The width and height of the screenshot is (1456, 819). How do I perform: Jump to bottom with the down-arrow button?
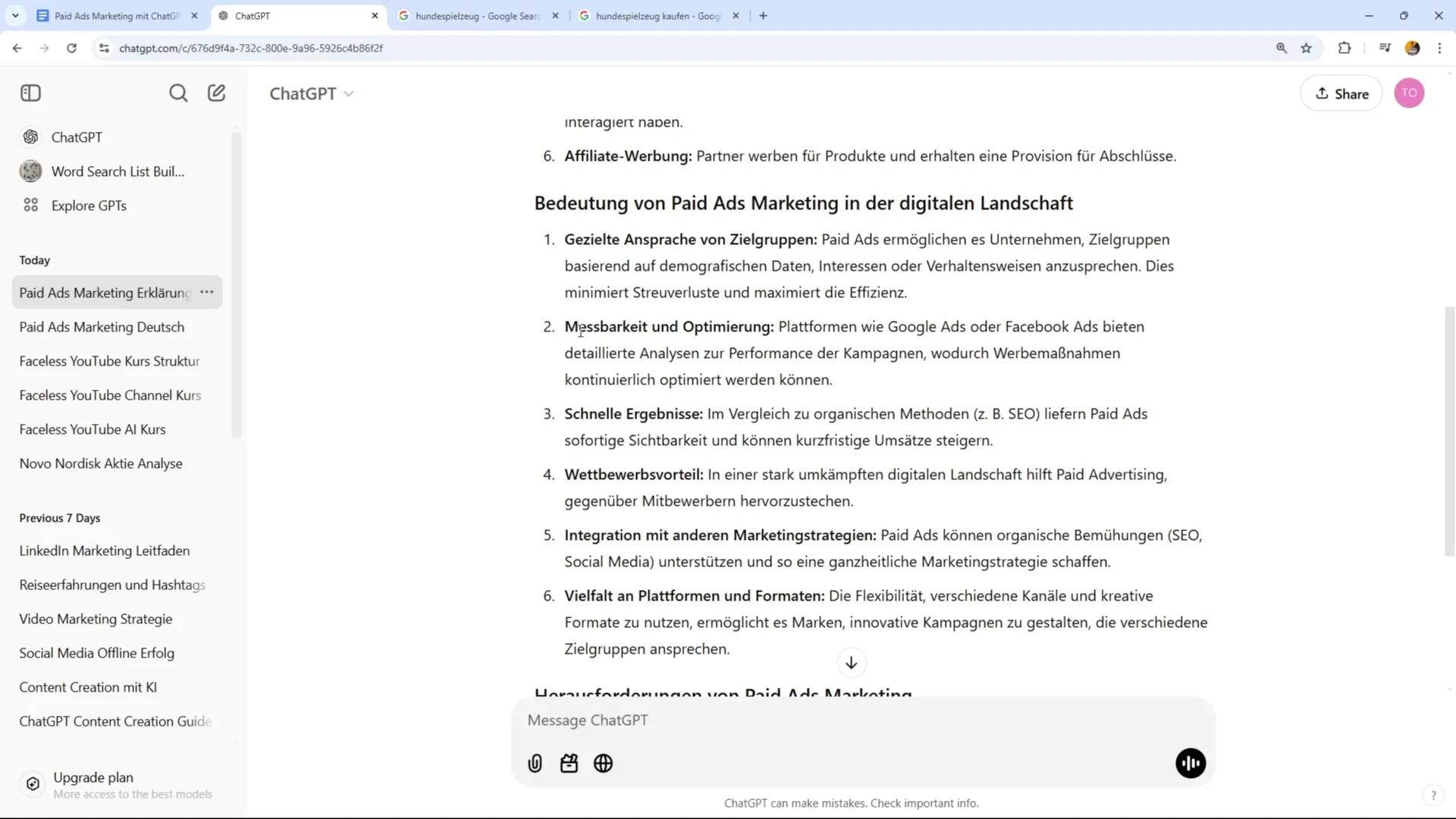851,663
